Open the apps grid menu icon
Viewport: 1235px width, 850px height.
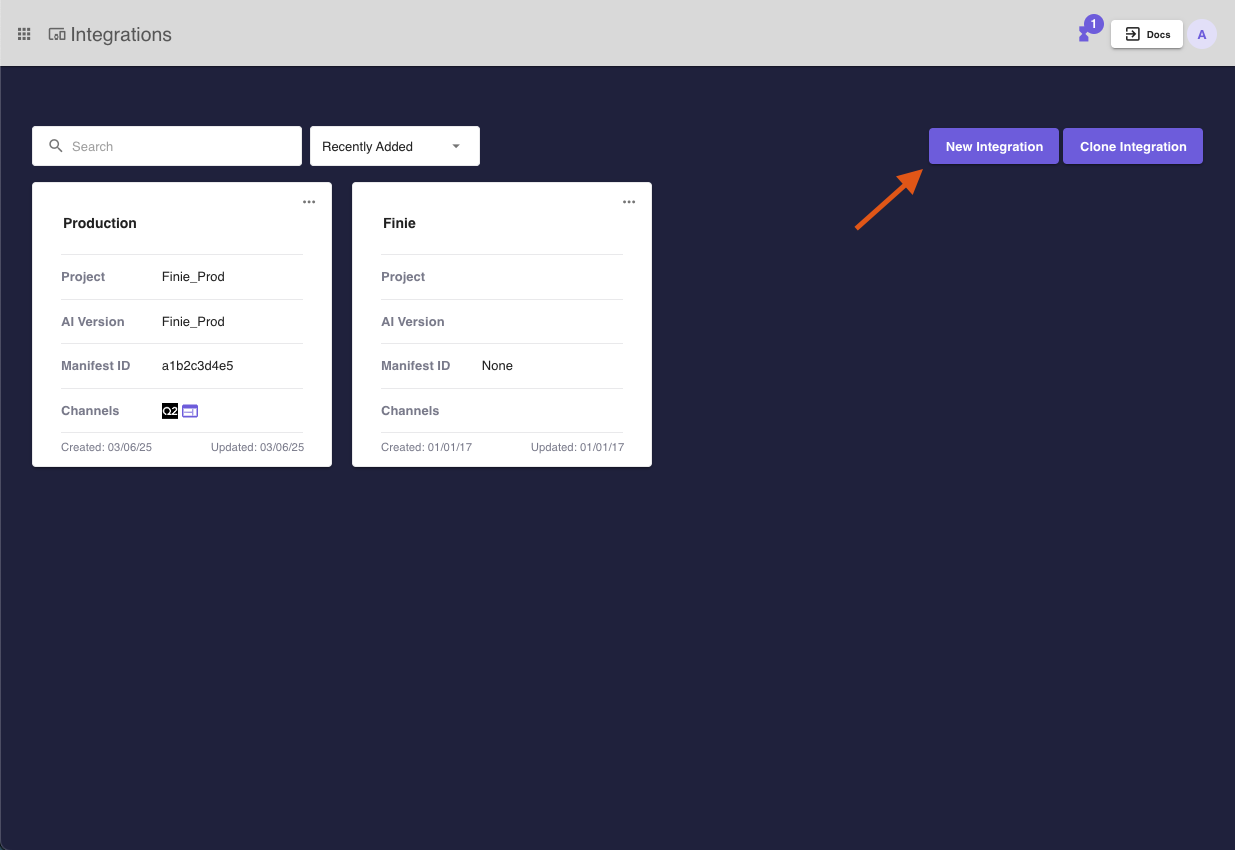[24, 34]
